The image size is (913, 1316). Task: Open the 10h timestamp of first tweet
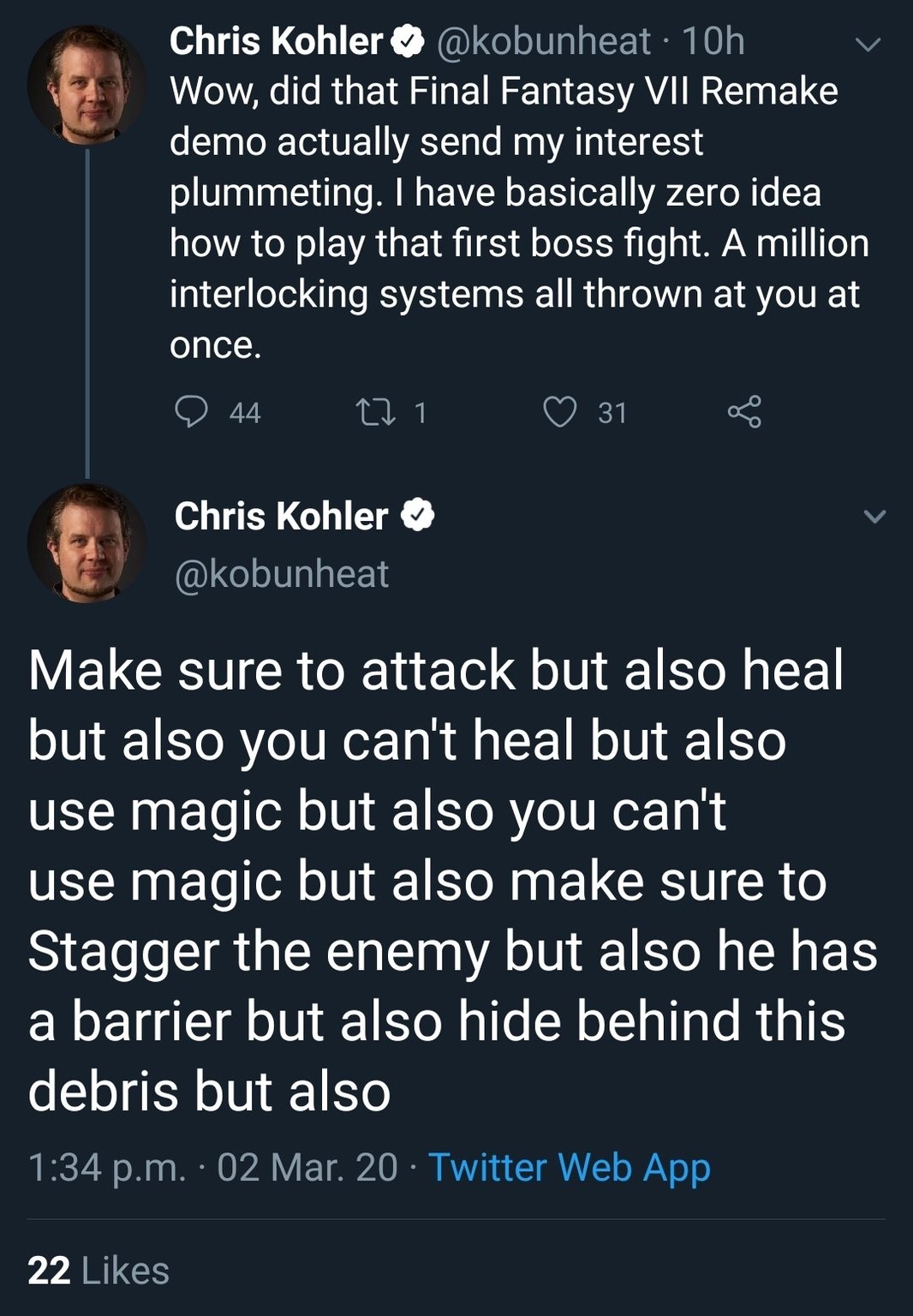tap(713, 41)
